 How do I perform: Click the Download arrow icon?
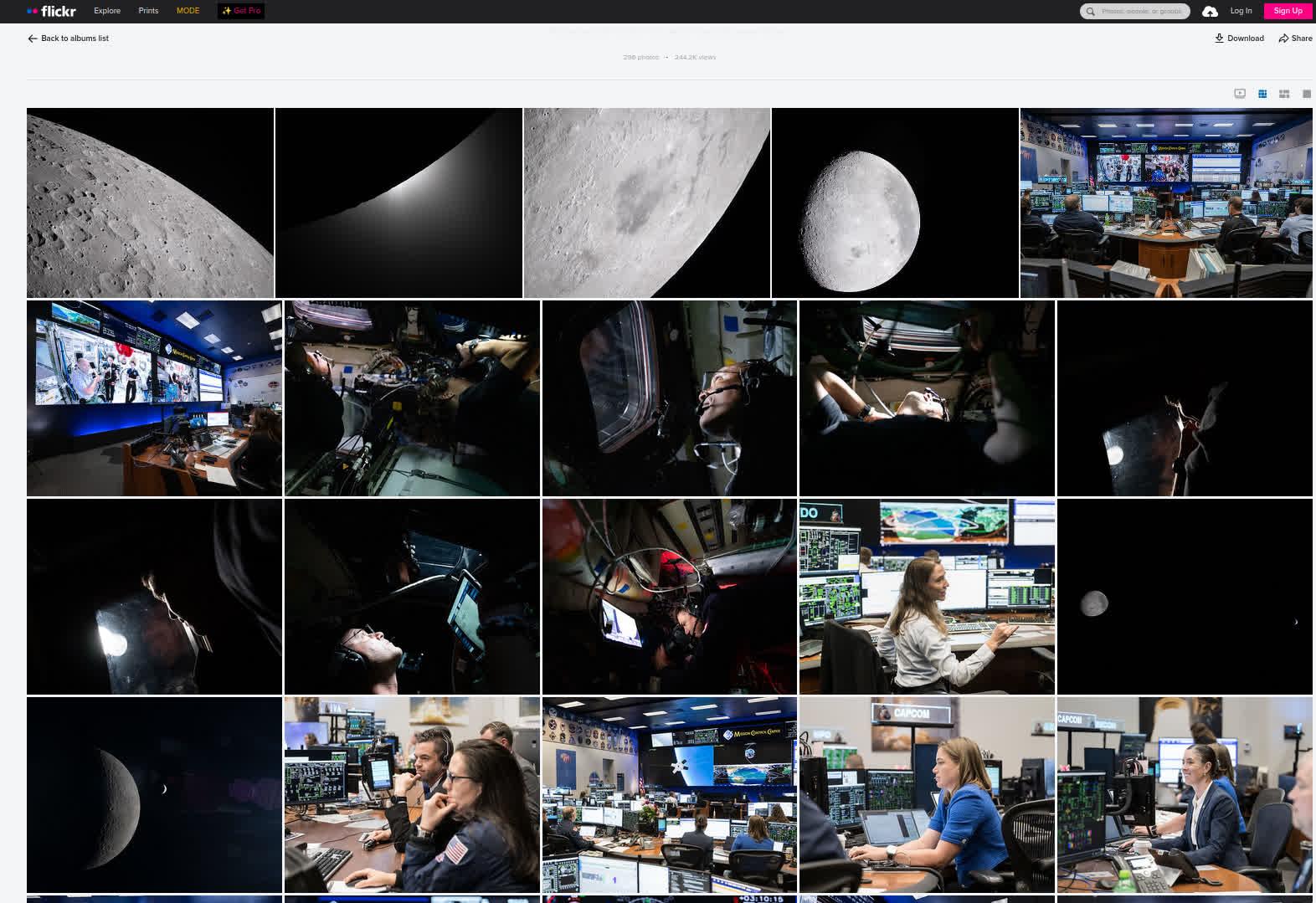(x=1220, y=38)
